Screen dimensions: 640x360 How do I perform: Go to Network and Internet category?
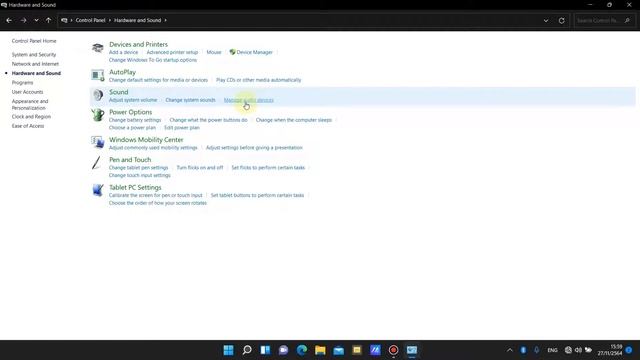[35, 64]
